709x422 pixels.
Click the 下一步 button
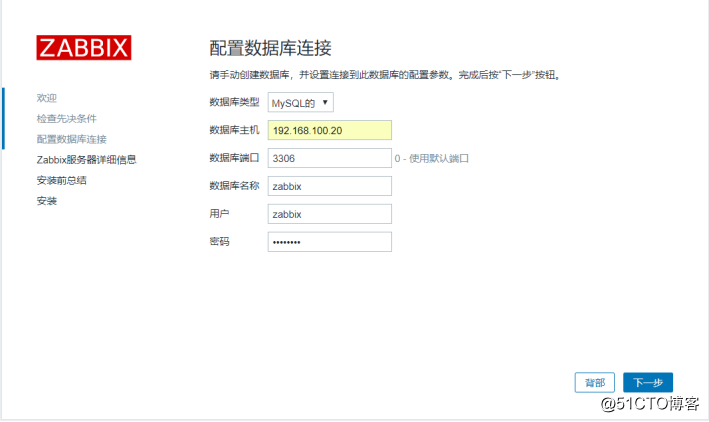(648, 383)
